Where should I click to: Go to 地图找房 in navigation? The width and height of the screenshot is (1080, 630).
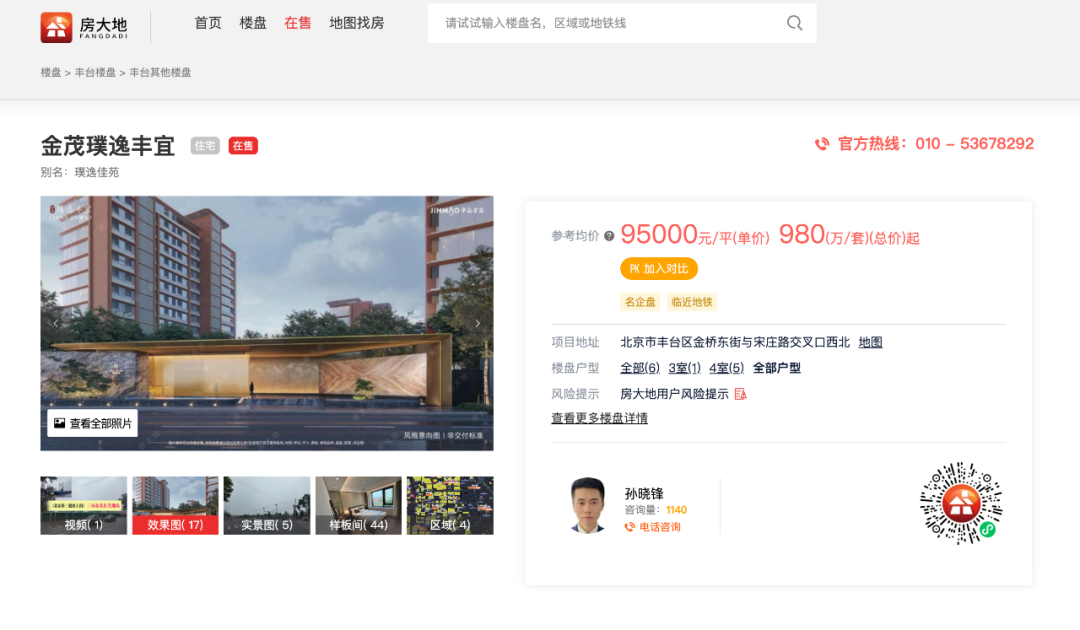356,23
